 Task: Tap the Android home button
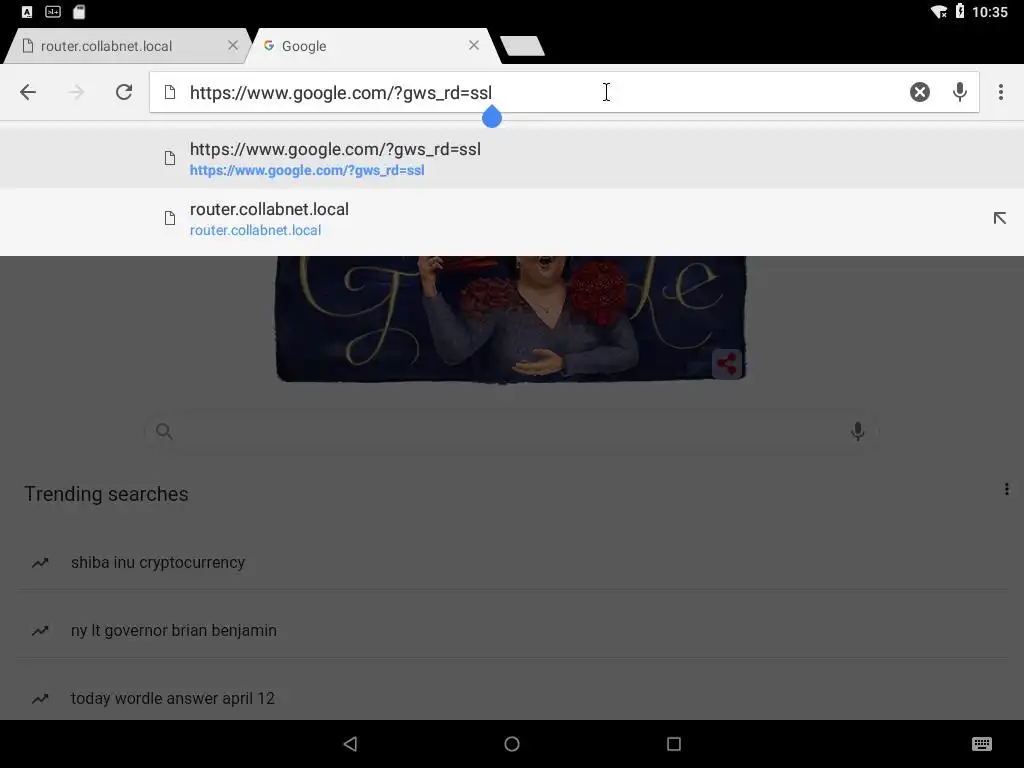[512, 744]
